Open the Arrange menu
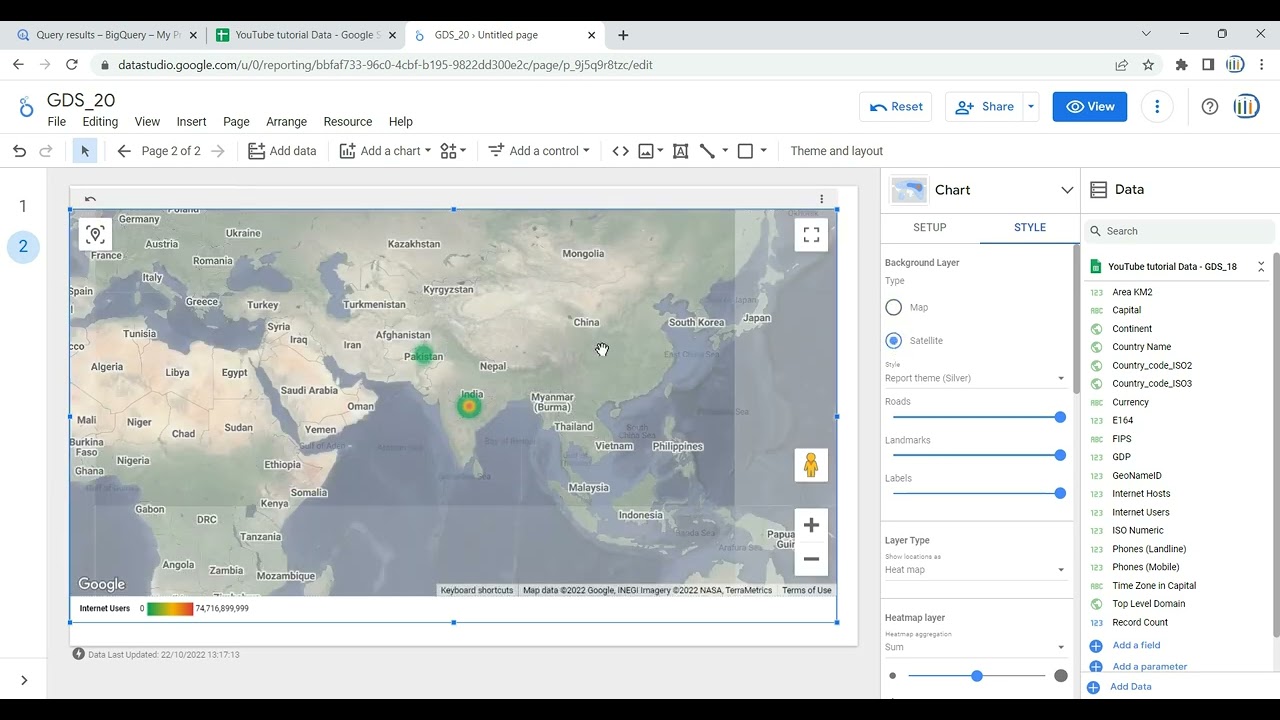The image size is (1280, 720). pos(286,122)
